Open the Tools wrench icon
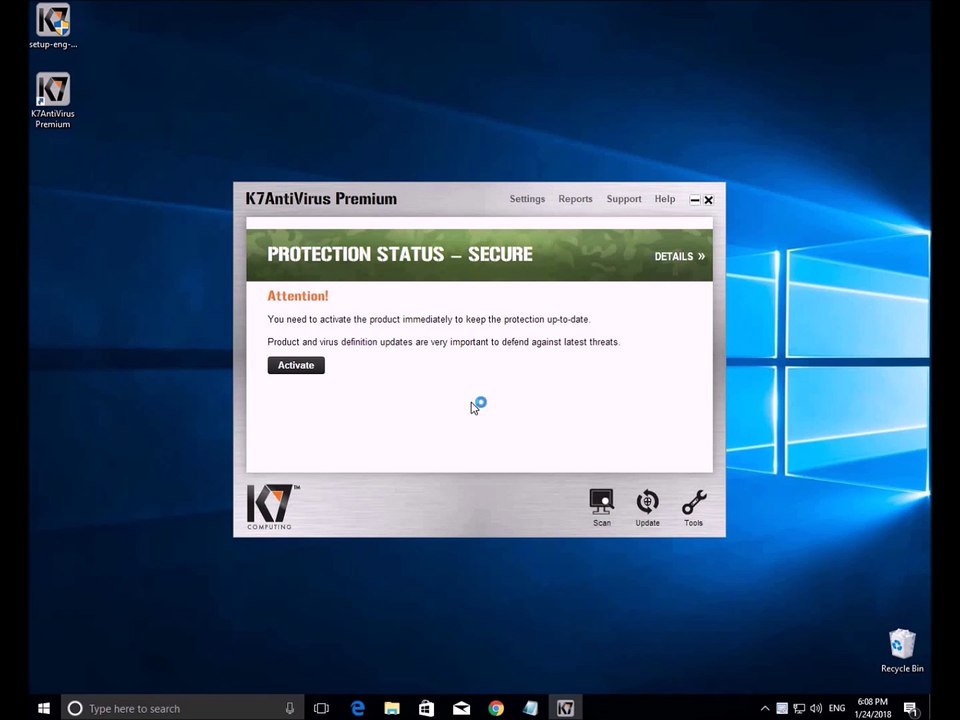Screen dimensions: 960x720 694,507
